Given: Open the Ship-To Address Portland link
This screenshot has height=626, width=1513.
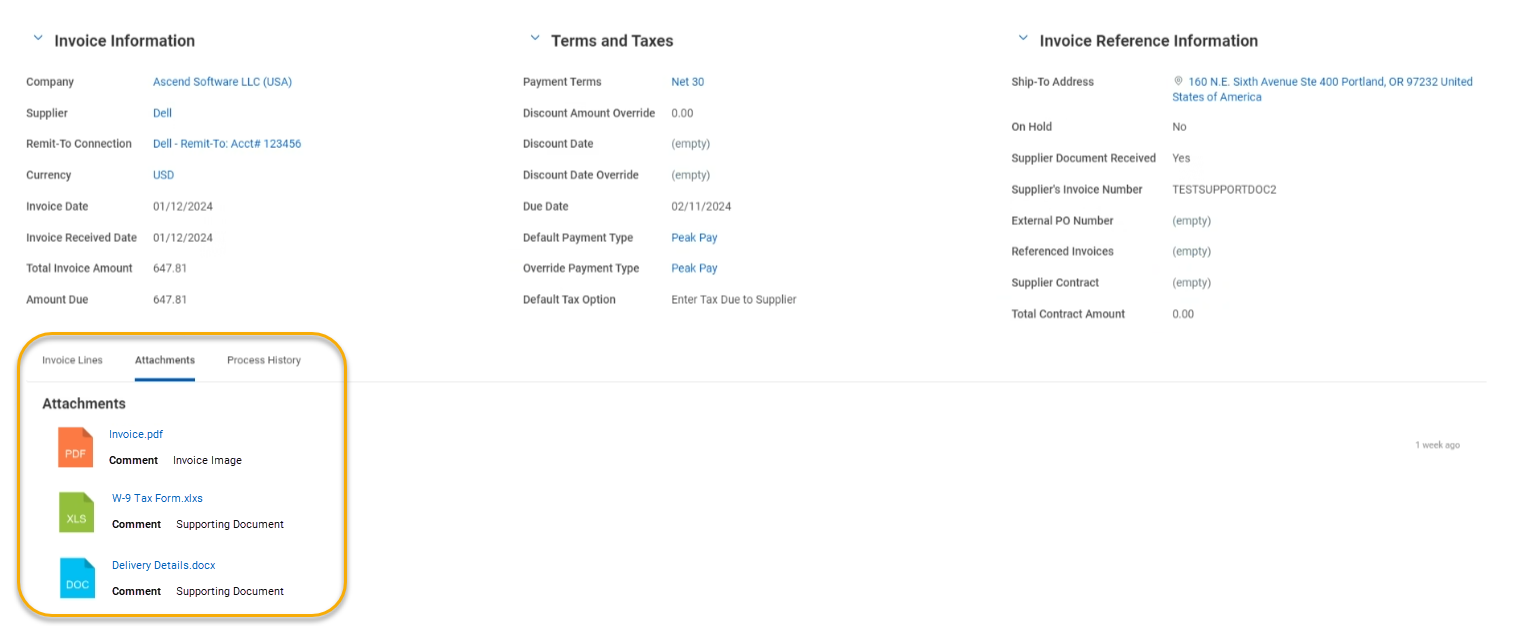Looking at the screenshot, I should (x=1322, y=89).
